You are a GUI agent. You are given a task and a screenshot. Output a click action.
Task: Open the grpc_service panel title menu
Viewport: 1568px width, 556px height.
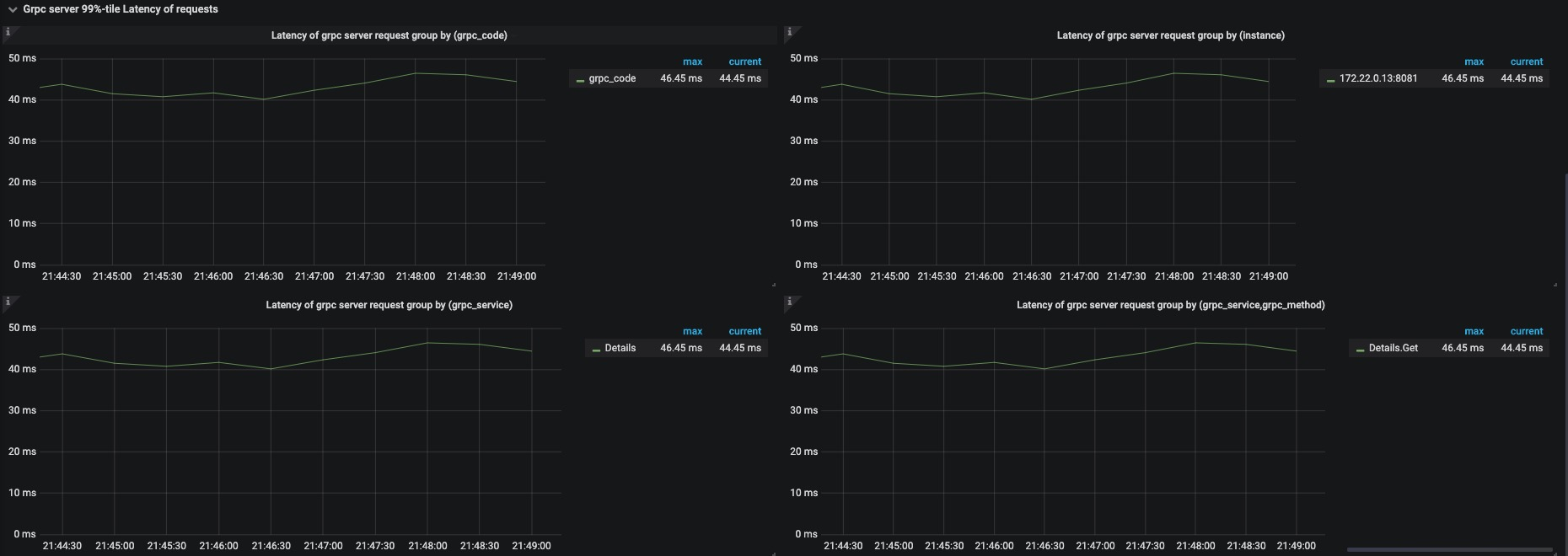pos(389,305)
